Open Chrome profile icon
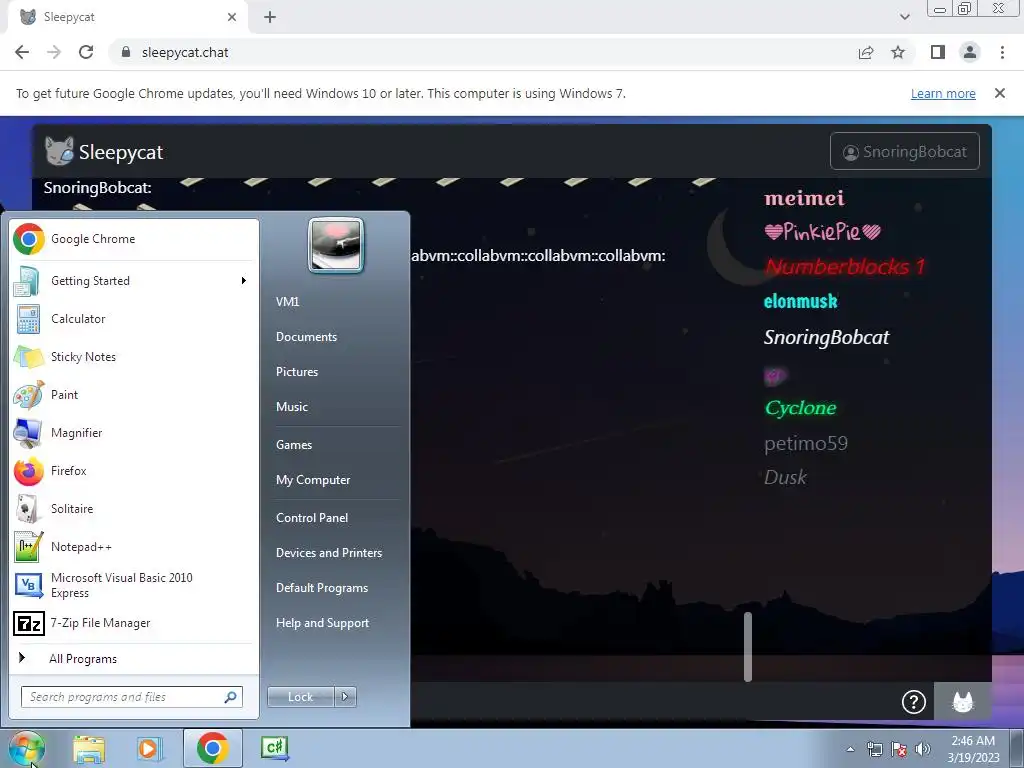 point(970,52)
